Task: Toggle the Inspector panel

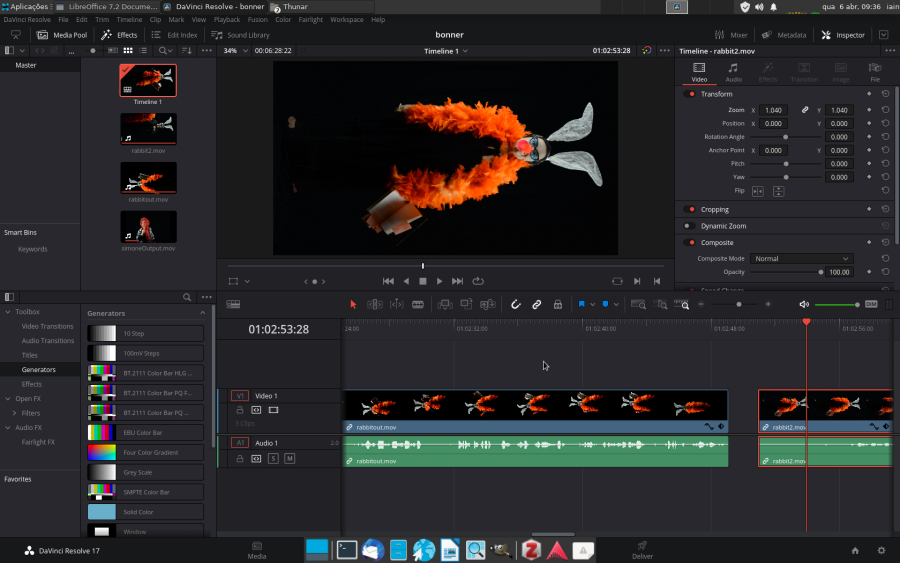Action: pos(843,35)
